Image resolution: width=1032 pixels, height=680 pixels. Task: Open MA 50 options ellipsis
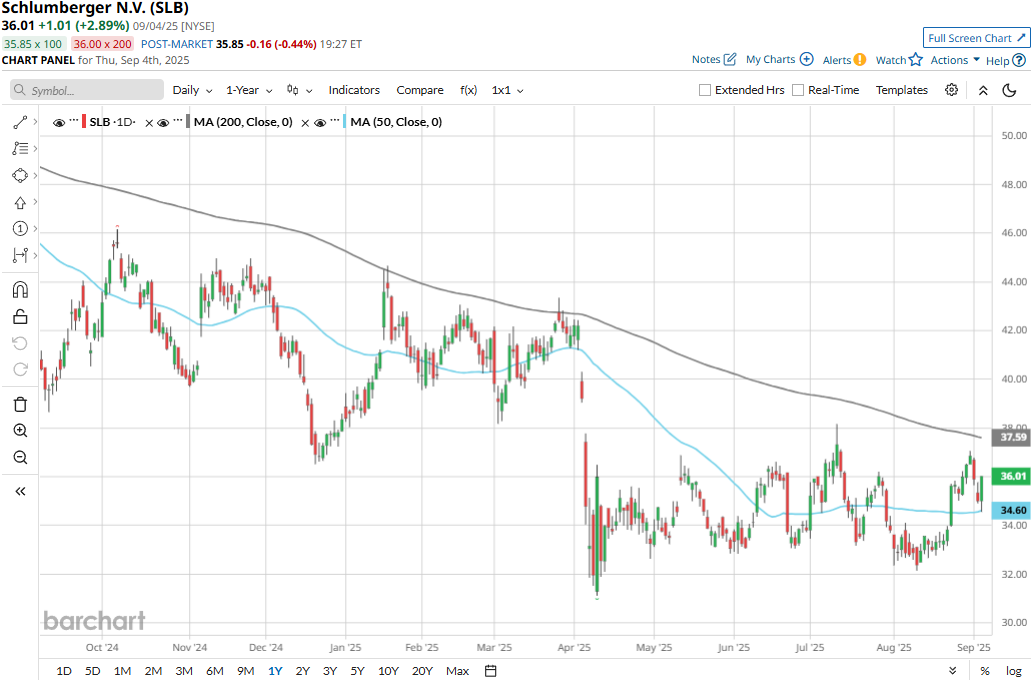click(x=335, y=120)
